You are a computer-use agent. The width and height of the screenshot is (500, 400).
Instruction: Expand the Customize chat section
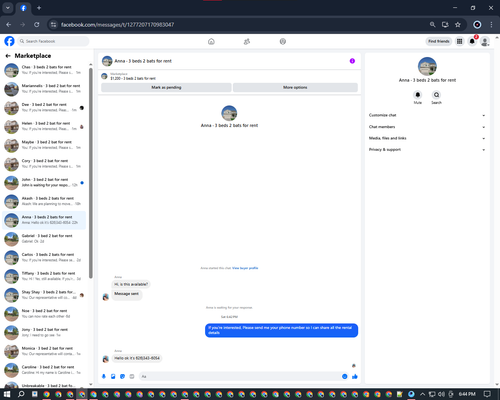coord(427,115)
